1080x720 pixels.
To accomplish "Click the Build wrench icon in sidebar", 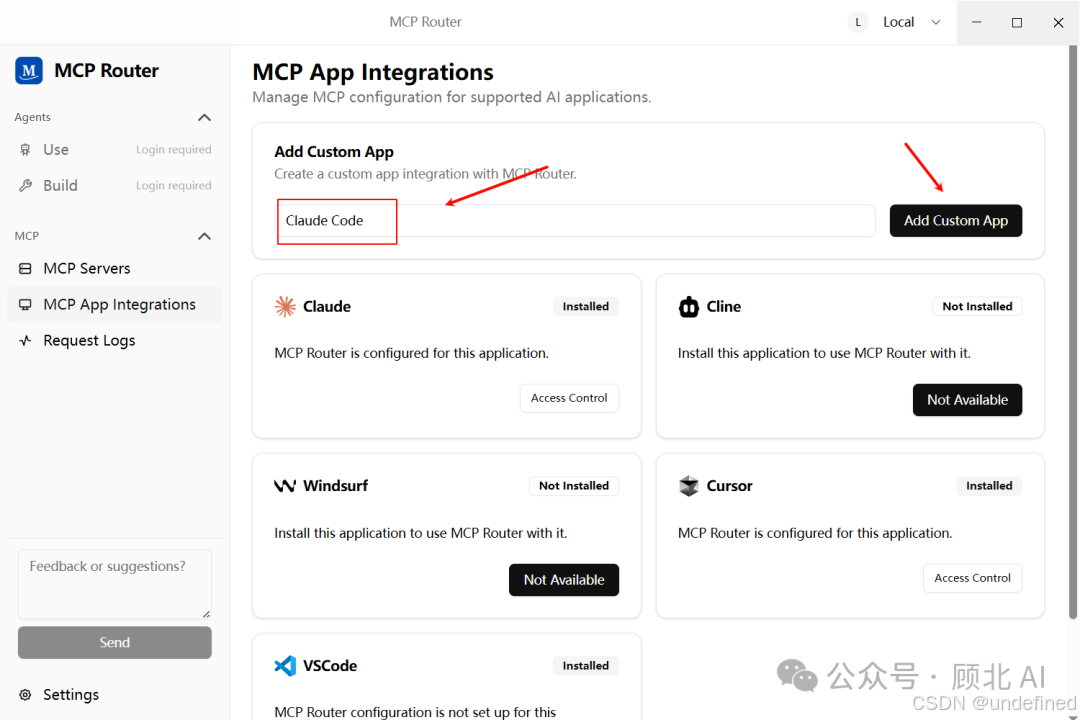I will tap(25, 185).
